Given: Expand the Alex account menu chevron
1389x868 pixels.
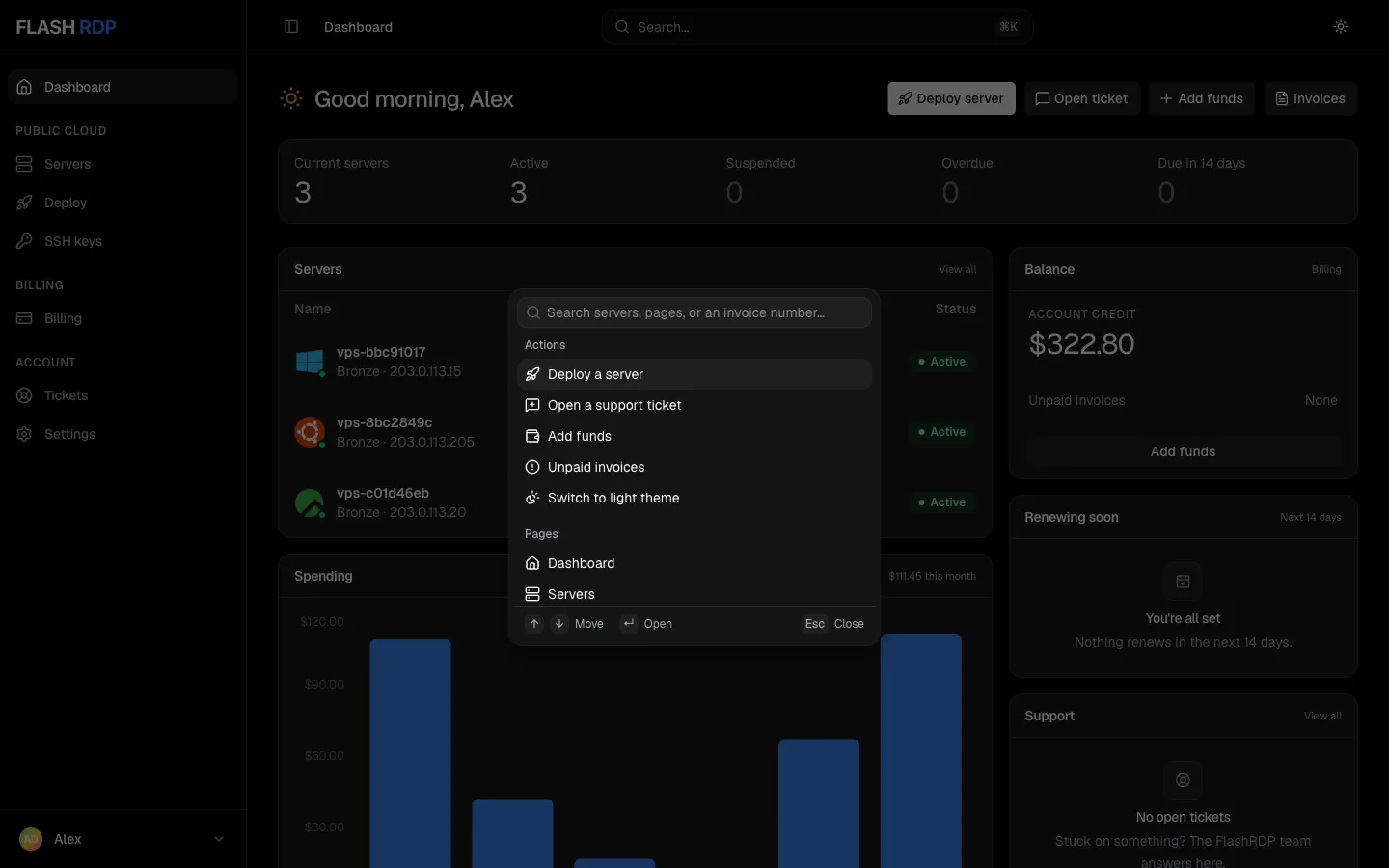Looking at the screenshot, I should 219,839.
